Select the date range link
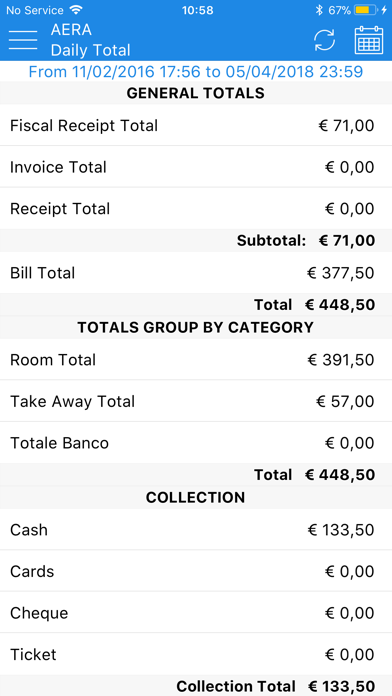 (x=196, y=71)
